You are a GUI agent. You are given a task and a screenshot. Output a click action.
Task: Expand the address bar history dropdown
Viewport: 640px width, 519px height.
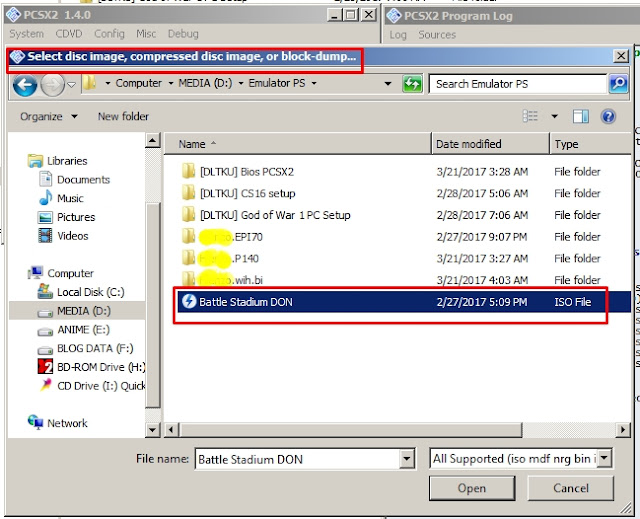pyautogui.click(x=388, y=84)
